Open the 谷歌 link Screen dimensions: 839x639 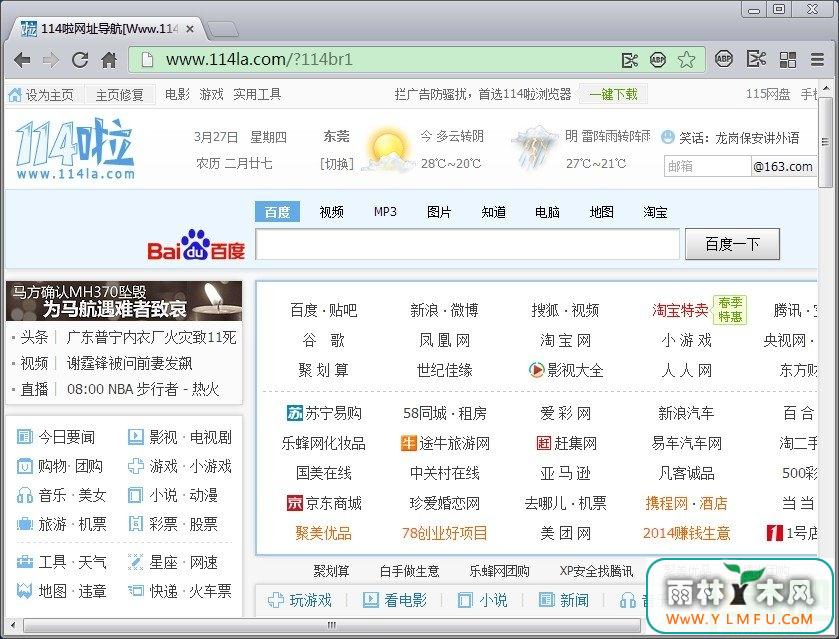pyautogui.click(x=324, y=340)
